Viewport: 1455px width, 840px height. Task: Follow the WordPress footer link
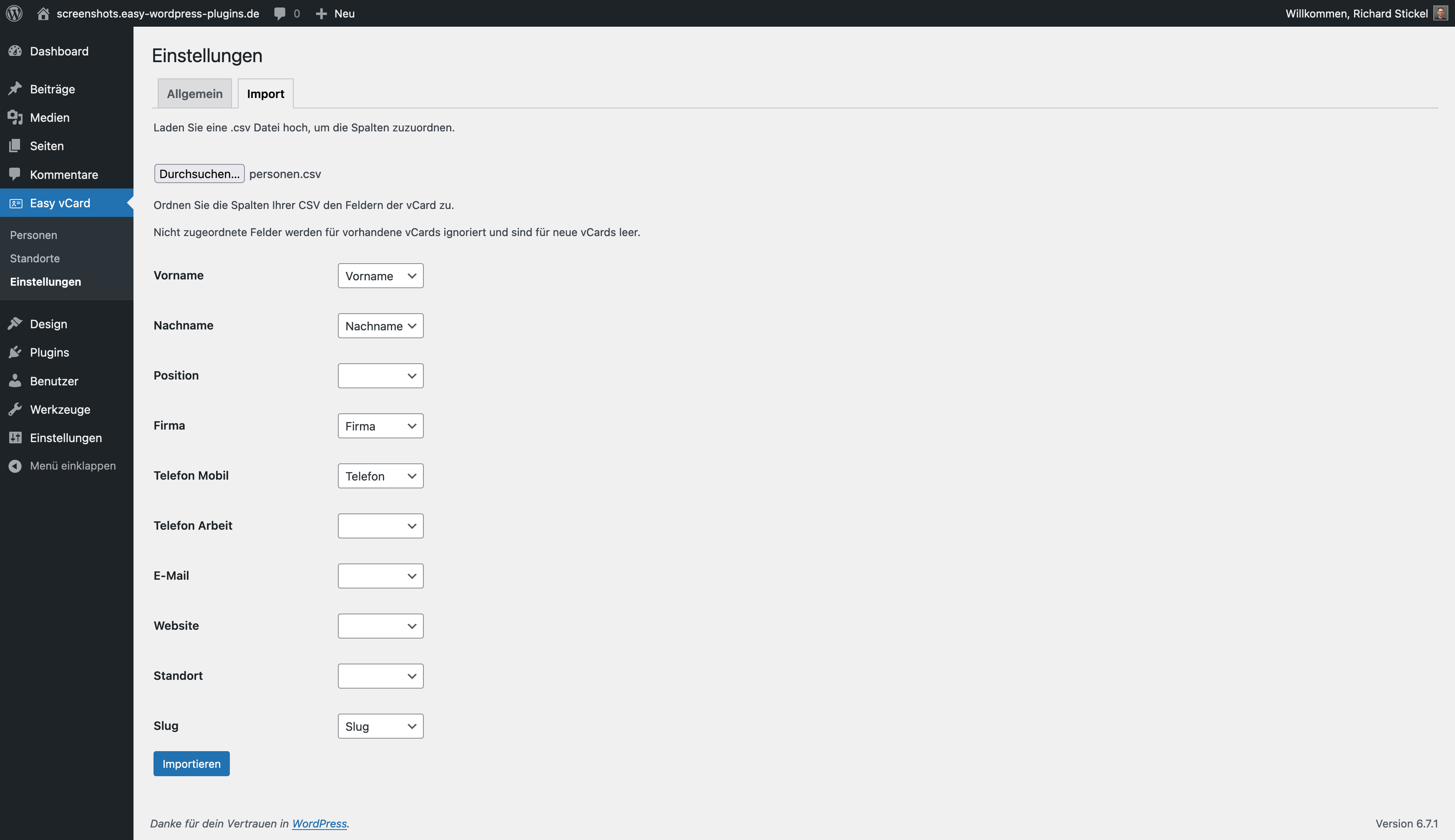(320, 824)
